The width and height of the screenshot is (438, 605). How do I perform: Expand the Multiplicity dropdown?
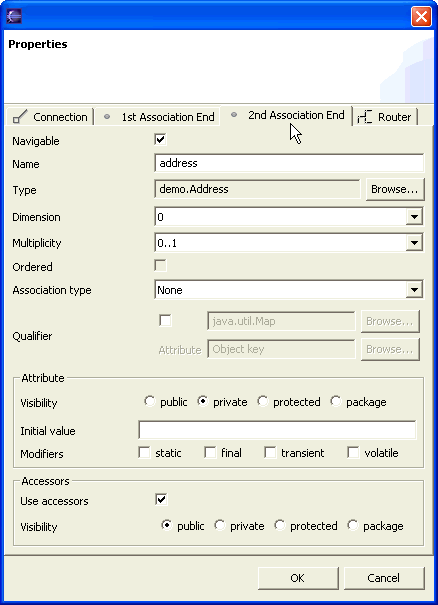pyautogui.click(x=414, y=243)
